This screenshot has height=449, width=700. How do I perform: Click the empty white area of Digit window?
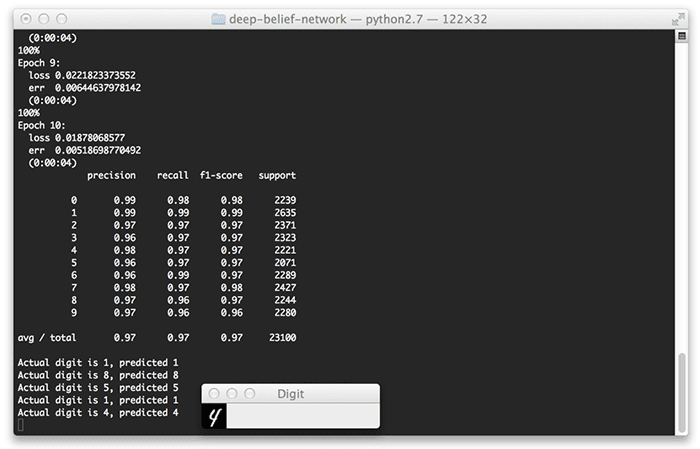point(302,416)
